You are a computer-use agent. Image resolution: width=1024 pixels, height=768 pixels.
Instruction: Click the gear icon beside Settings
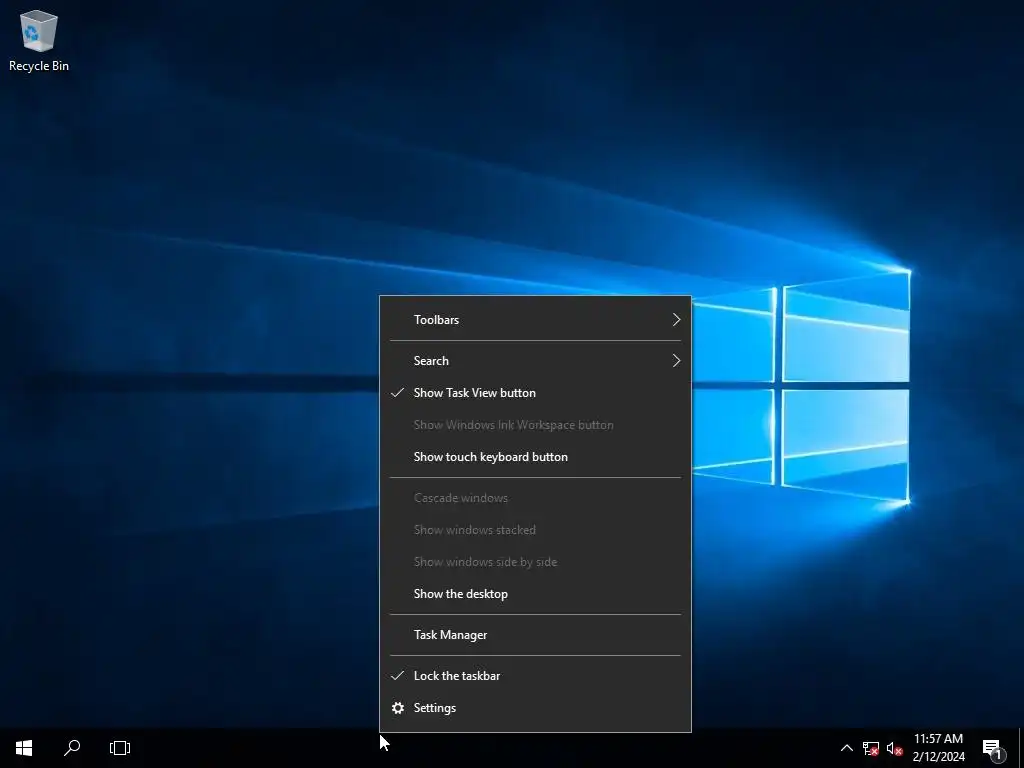click(398, 708)
